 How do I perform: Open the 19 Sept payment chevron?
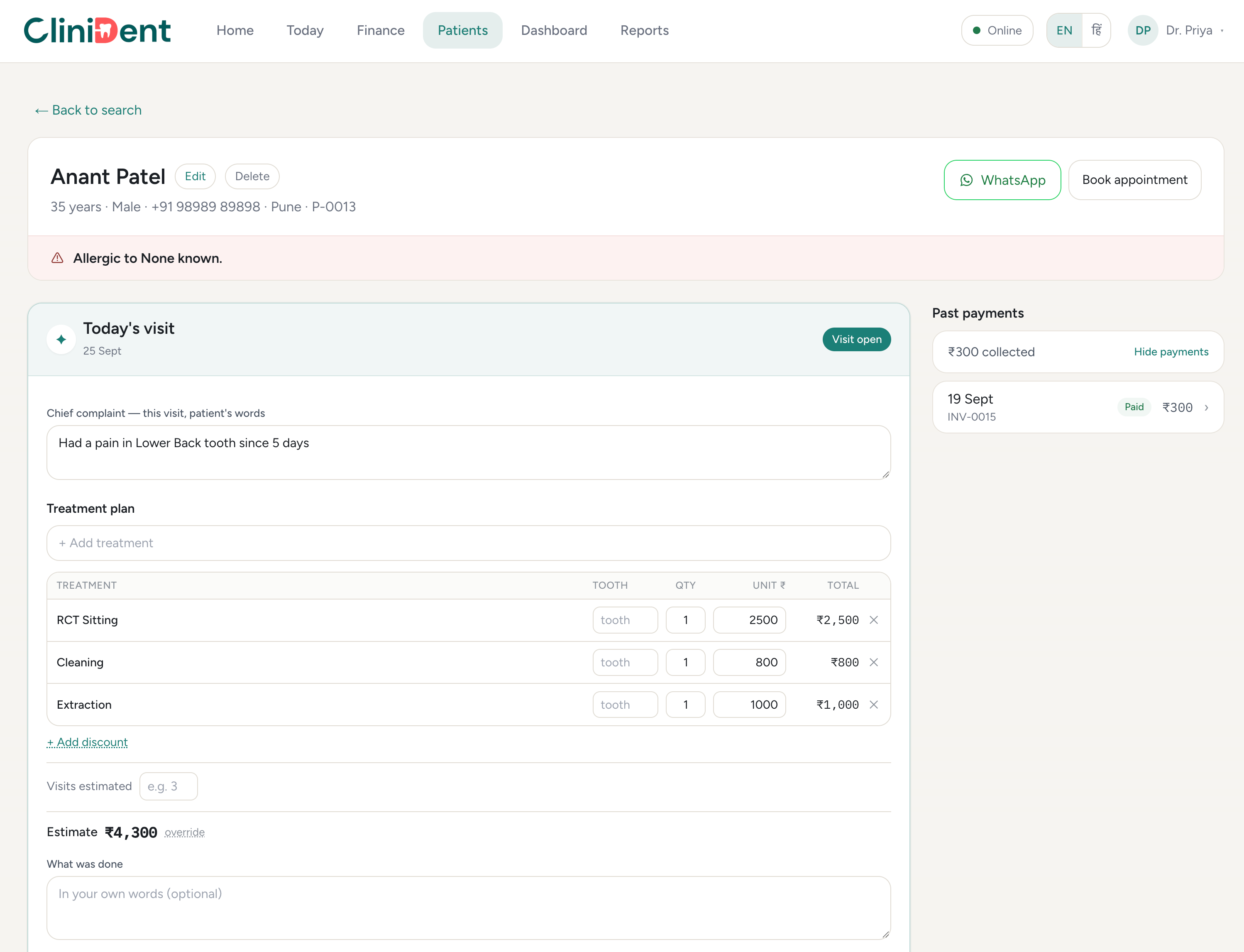(1207, 407)
